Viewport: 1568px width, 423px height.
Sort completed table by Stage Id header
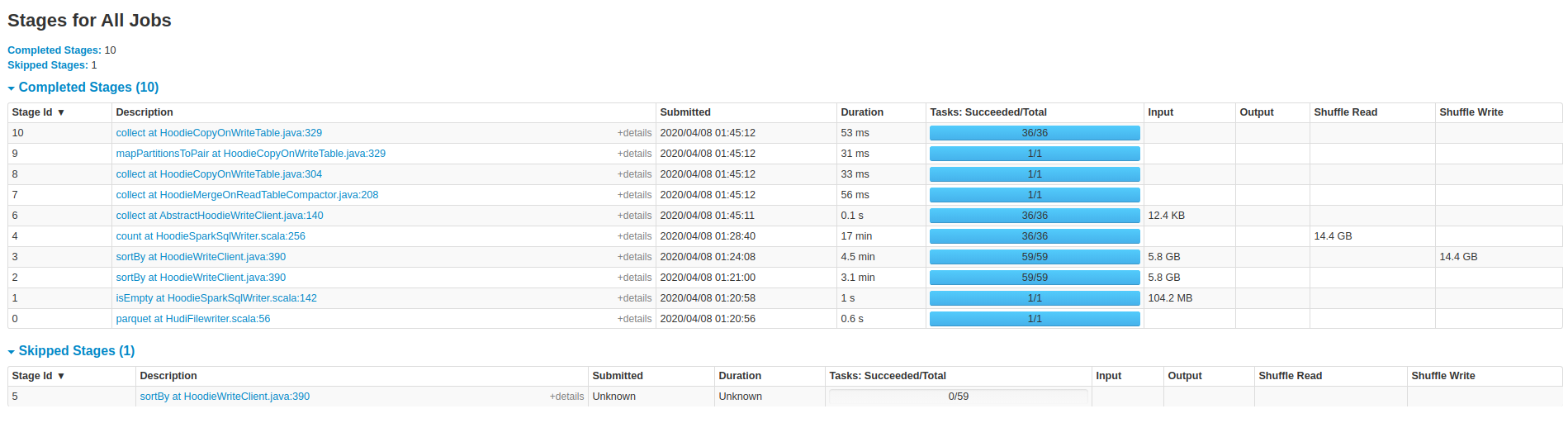click(38, 112)
